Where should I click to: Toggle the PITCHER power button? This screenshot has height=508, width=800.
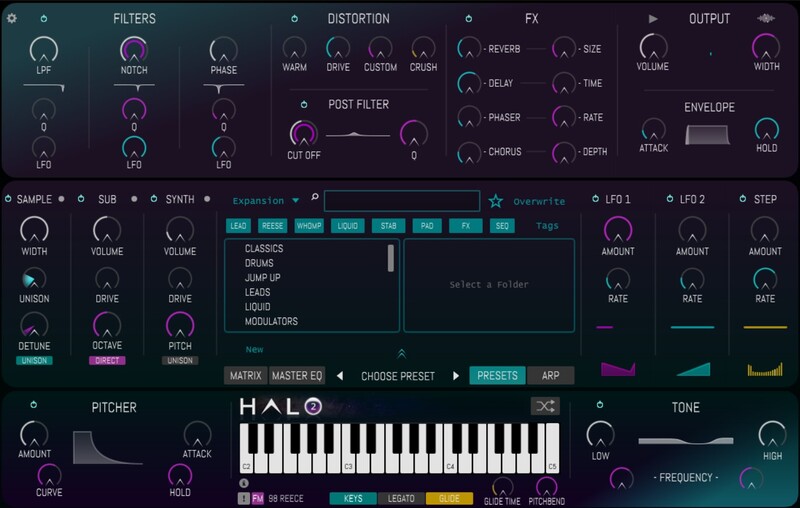tap(34, 405)
